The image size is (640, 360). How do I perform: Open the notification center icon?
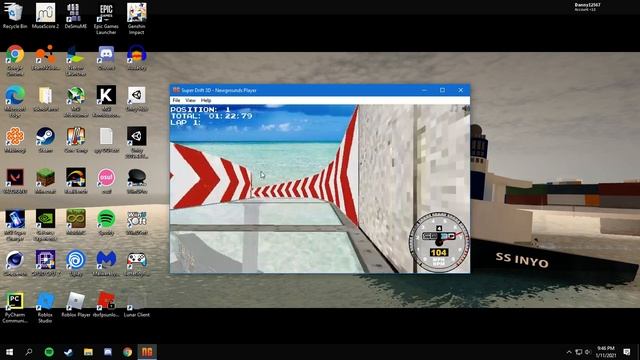tap(627, 352)
